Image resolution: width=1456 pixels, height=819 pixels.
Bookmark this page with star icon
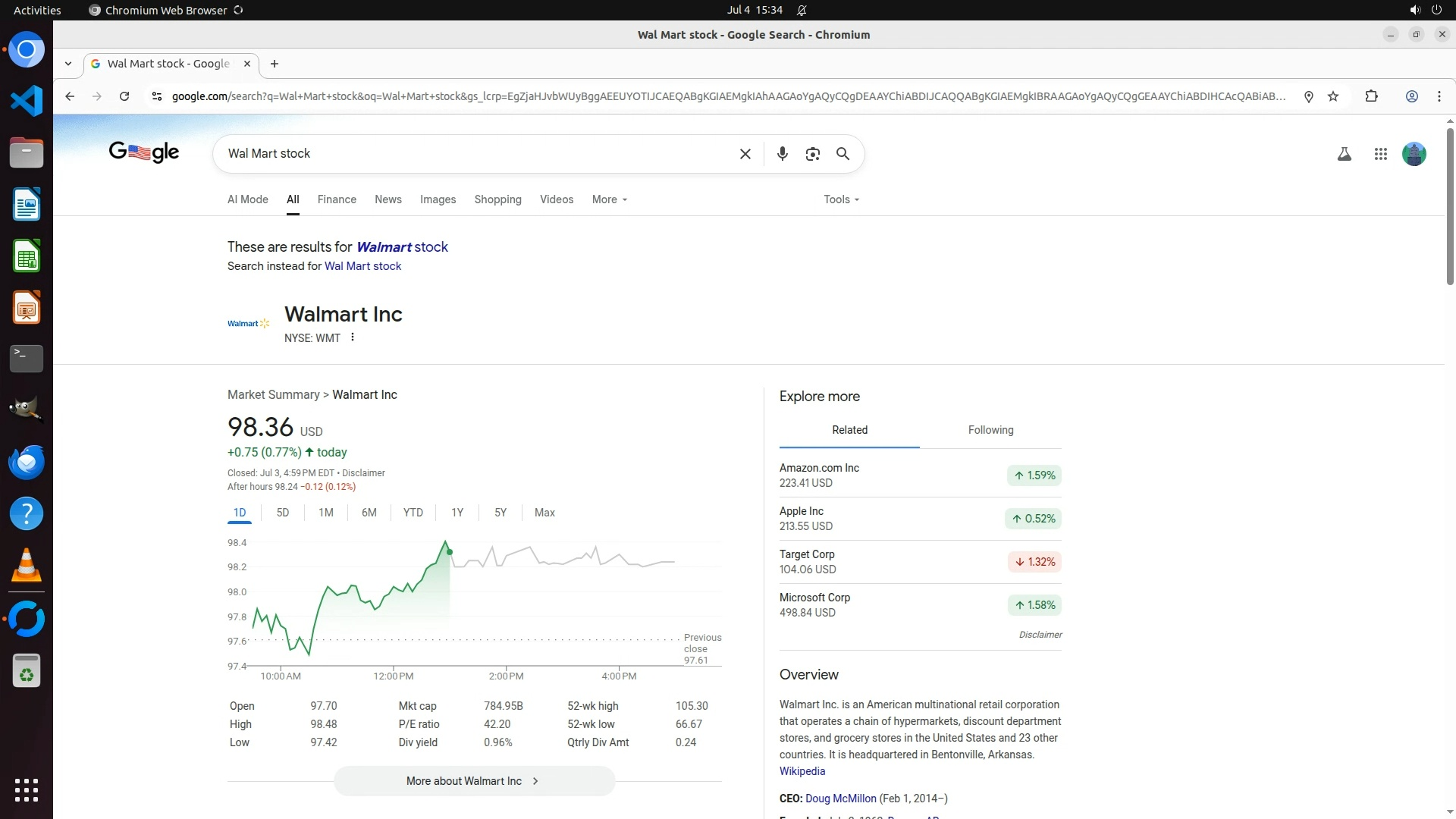(x=1333, y=96)
